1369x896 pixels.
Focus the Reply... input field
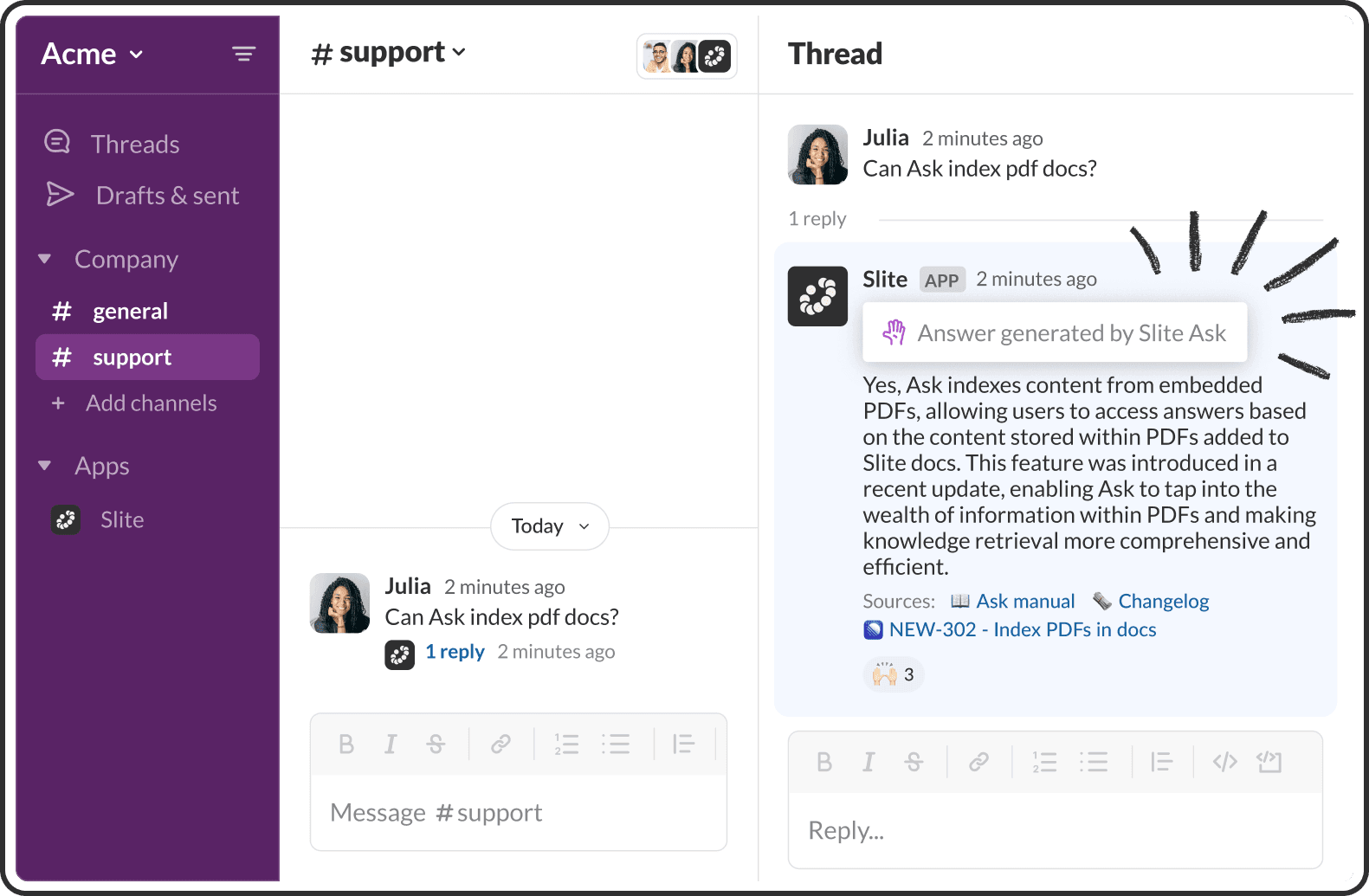click(x=1056, y=830)
